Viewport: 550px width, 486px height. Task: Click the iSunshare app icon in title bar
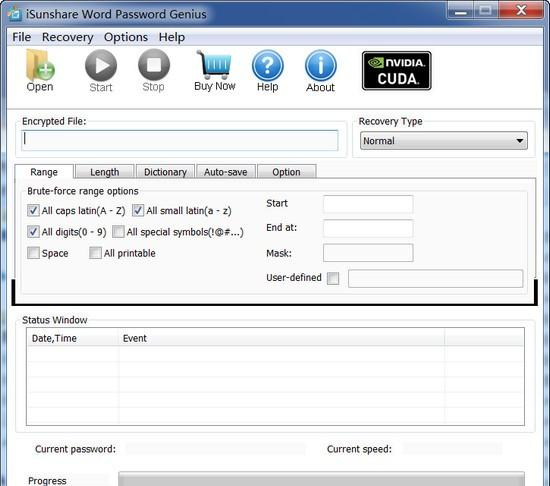15,14
